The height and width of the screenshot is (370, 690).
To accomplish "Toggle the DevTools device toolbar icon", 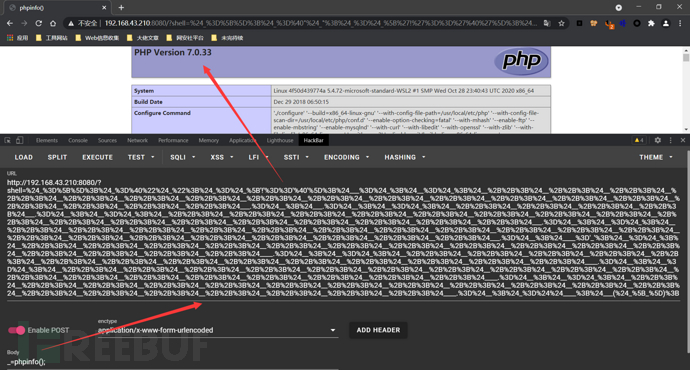I will [x=19, y=140].
